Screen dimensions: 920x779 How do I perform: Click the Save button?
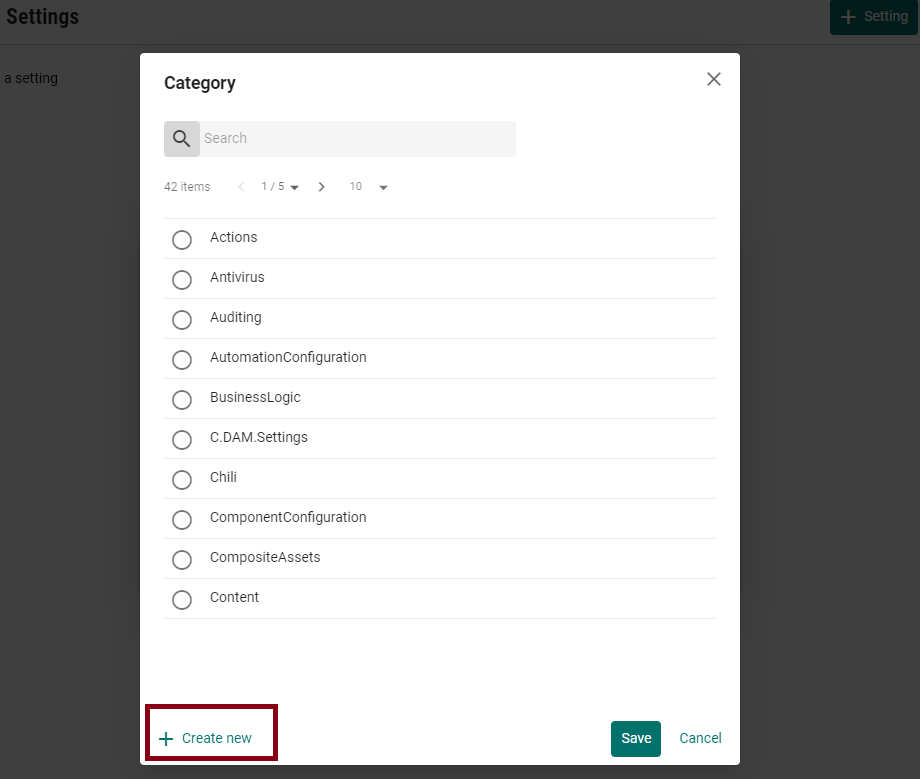636,739
